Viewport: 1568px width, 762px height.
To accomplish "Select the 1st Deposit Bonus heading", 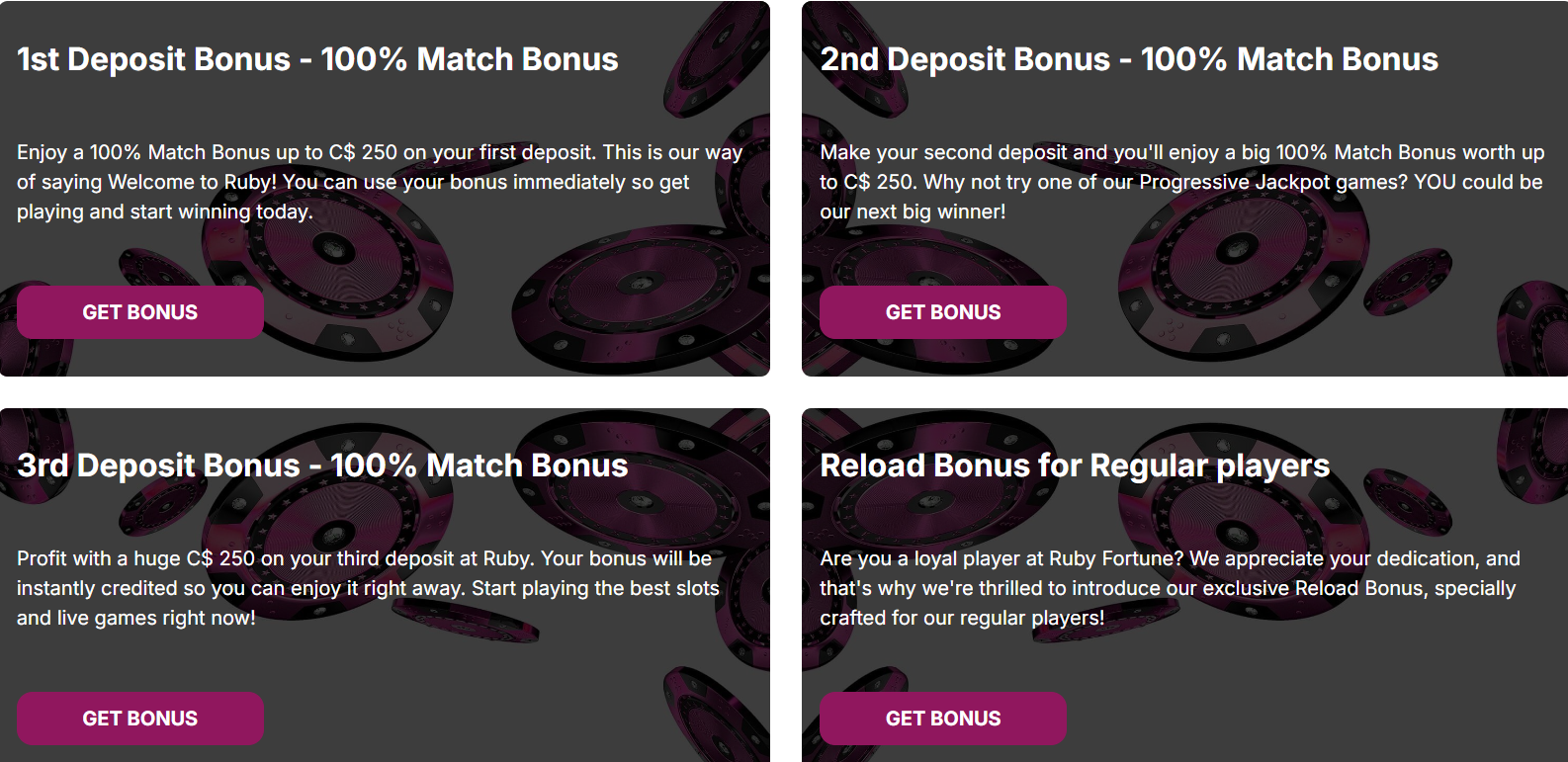I will [x=317, y=59].
